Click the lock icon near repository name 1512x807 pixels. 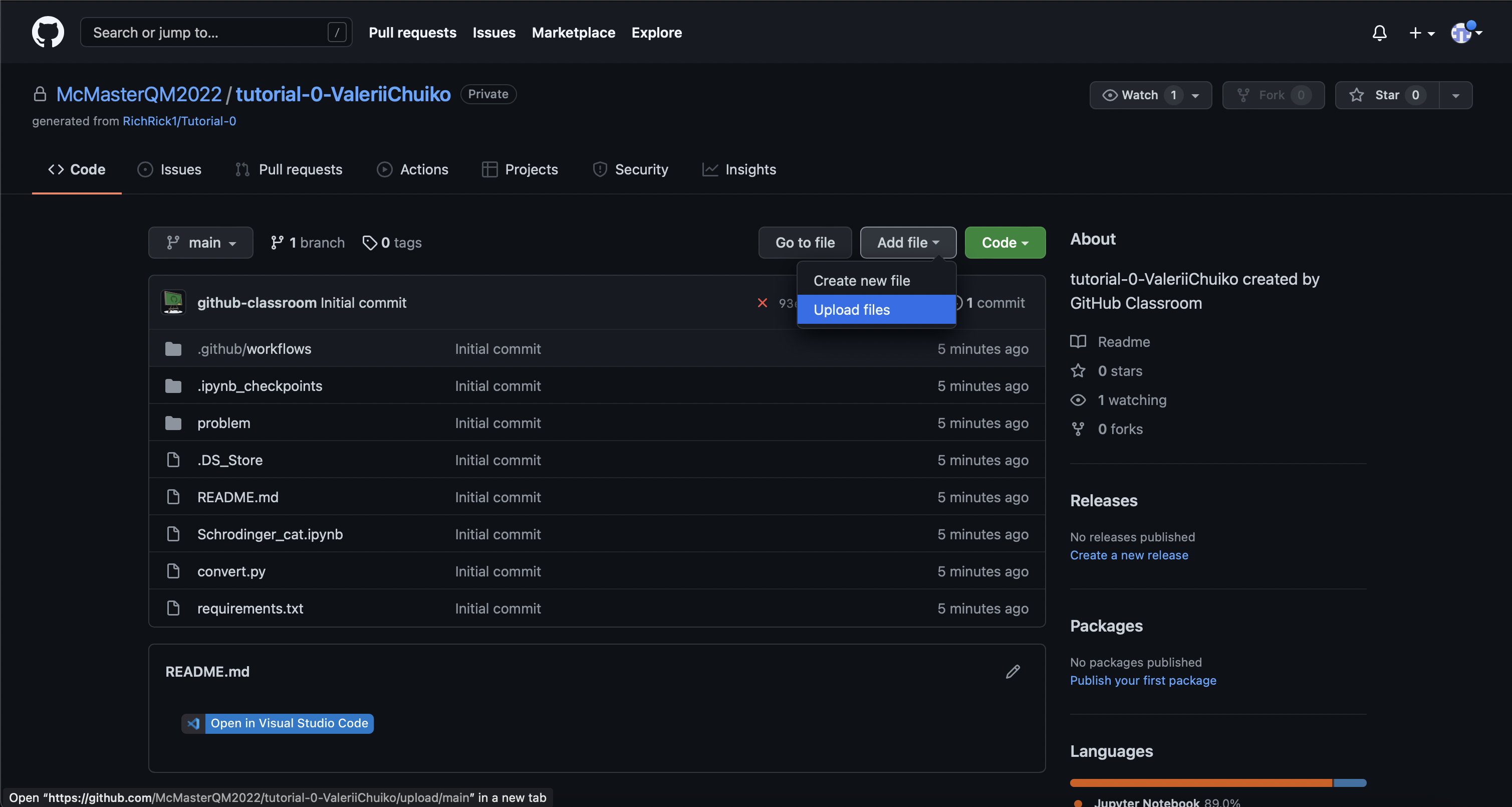(40, 94)
